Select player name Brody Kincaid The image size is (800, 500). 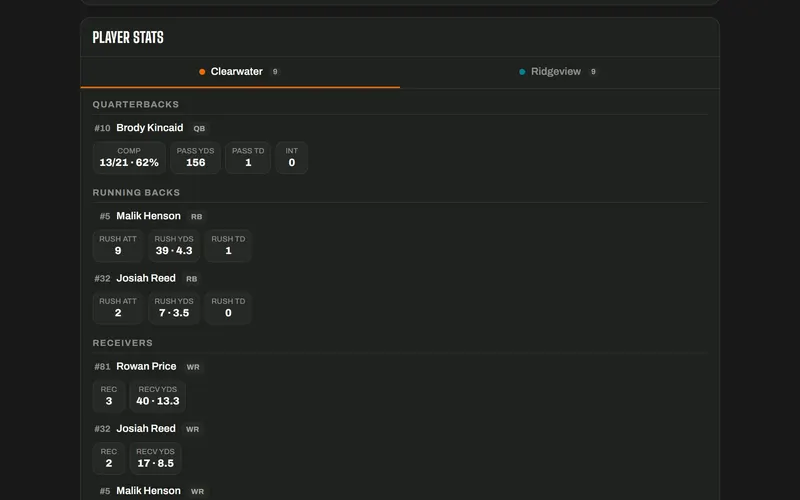(x=149, y=128)
